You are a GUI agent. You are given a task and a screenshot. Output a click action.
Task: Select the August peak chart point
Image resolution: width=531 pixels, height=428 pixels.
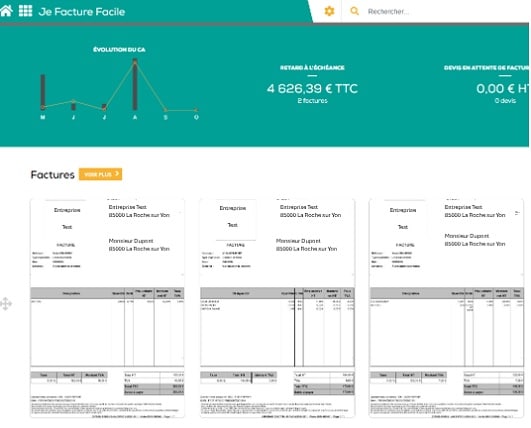135,62
